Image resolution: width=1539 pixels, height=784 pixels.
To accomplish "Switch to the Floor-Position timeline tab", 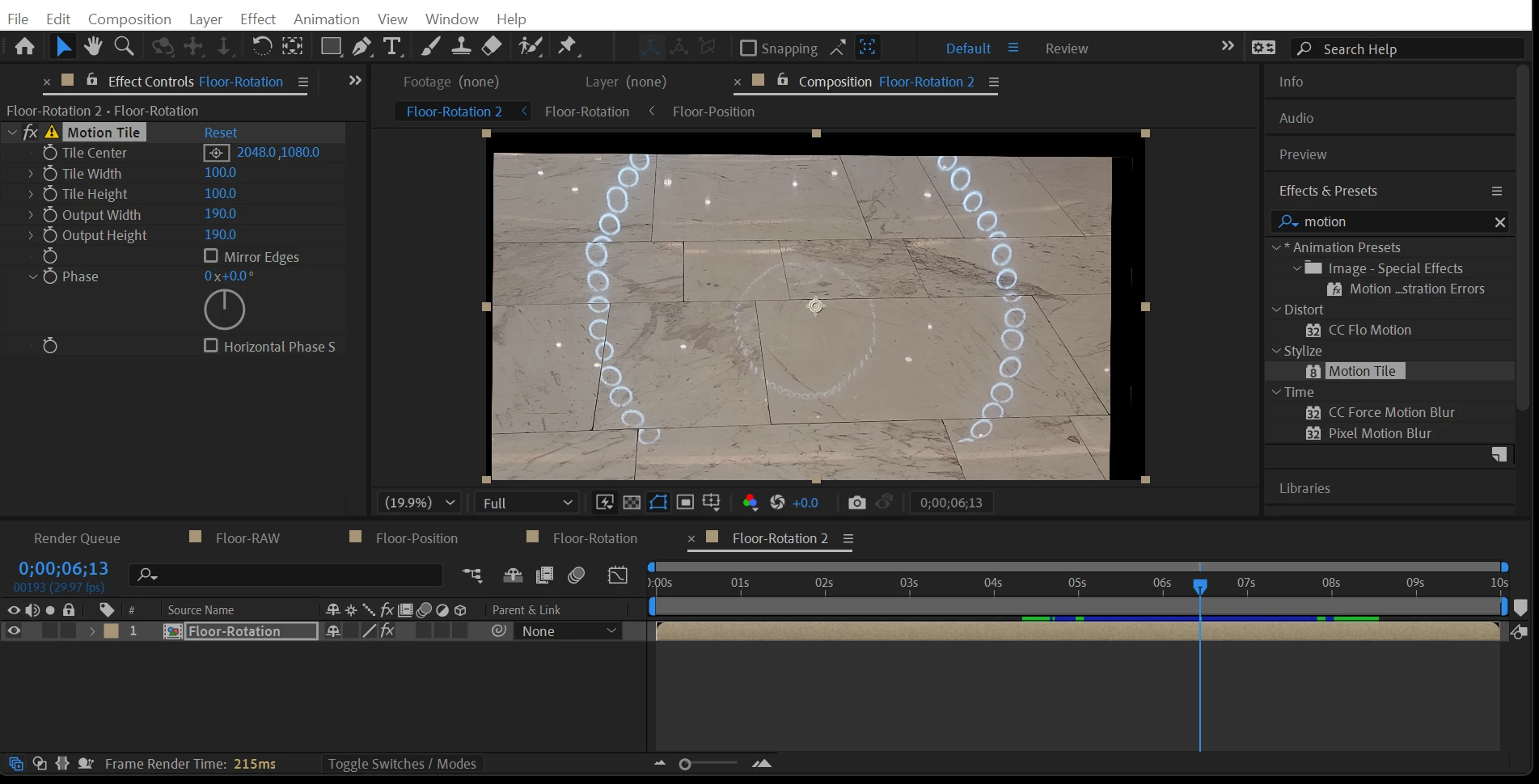I will 416,538.
